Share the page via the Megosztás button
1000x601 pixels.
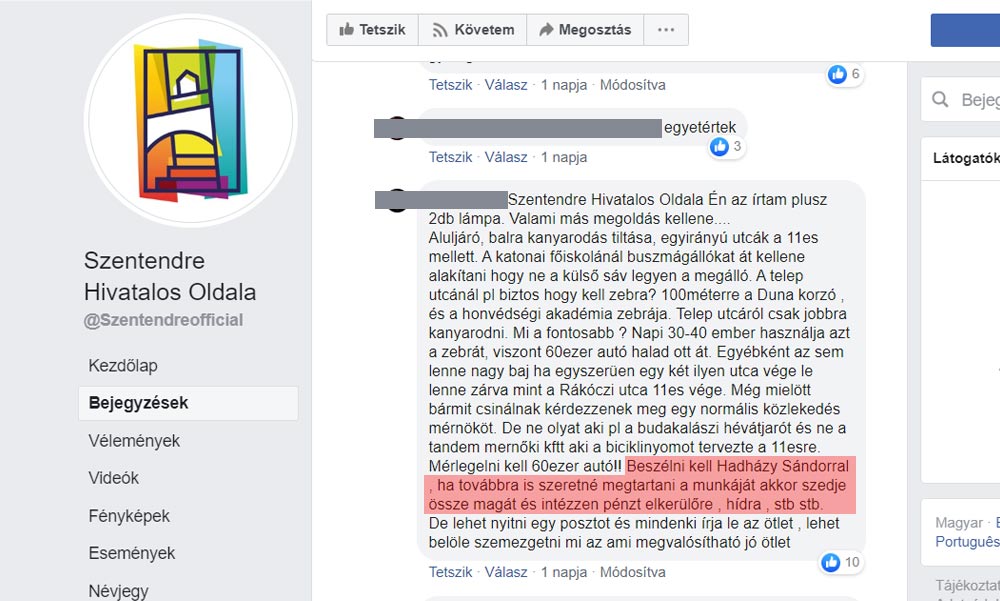tap(585, 30)
